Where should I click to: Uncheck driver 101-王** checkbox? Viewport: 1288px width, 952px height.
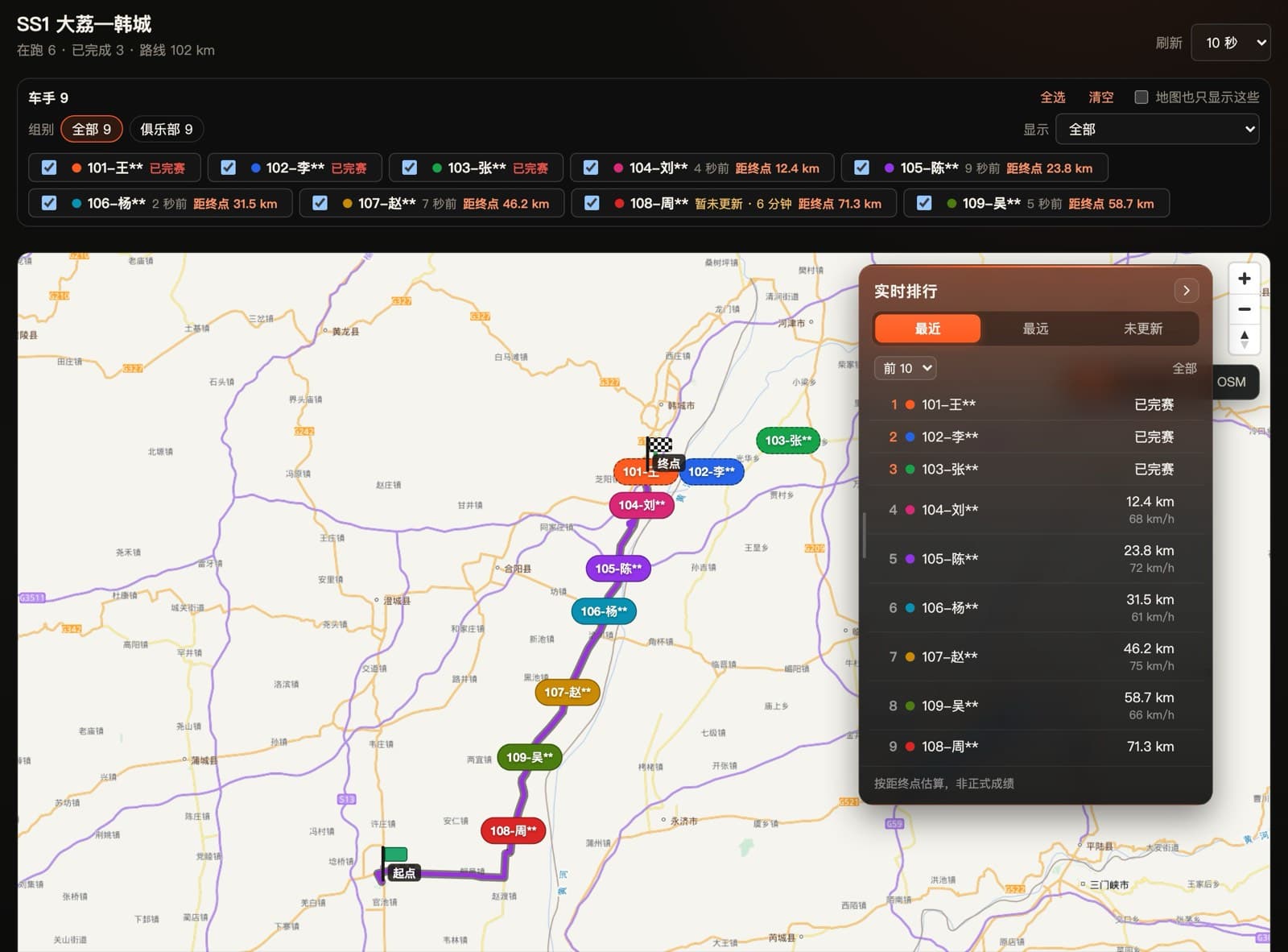point(49,168)
